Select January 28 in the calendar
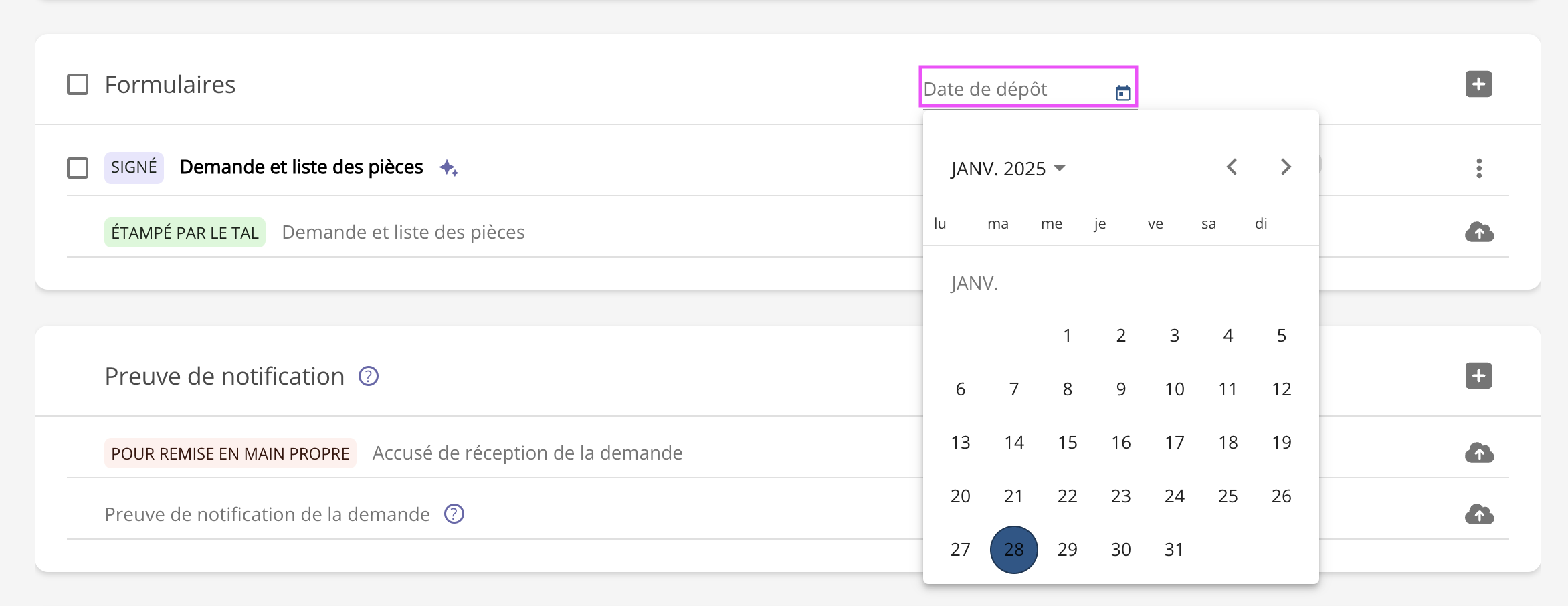 pyautogui.click(x=1013, y=550)
